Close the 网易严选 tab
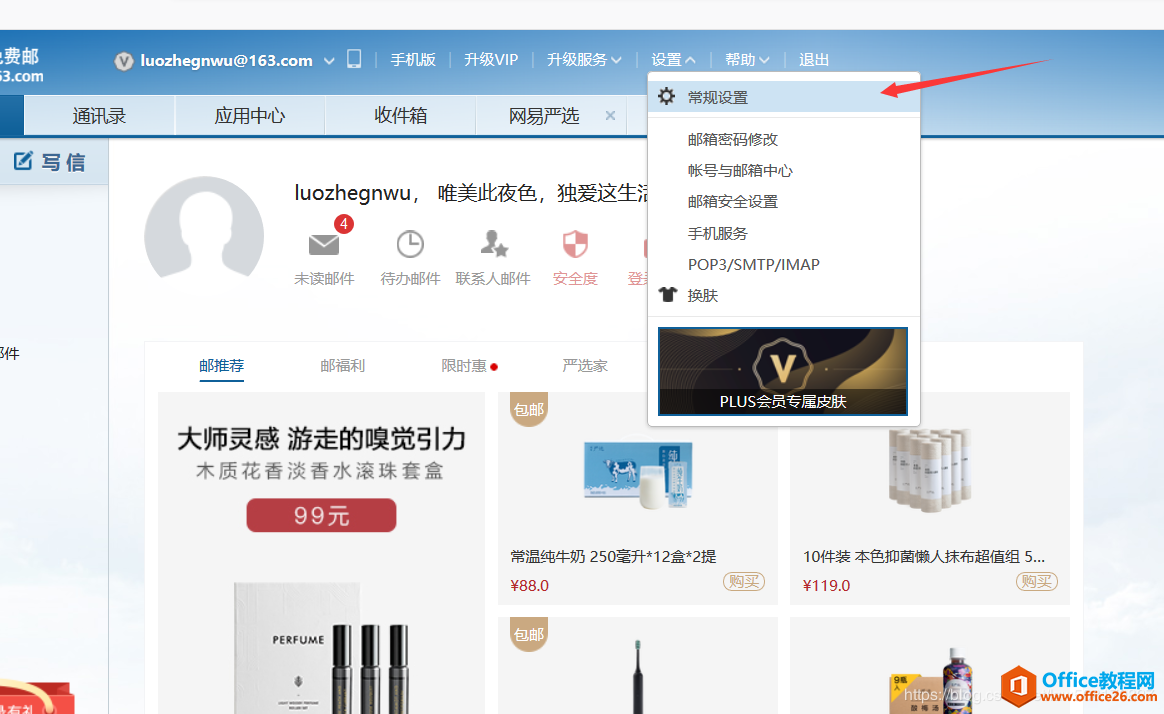This screenshot has width=1164, height=714. 610,116
